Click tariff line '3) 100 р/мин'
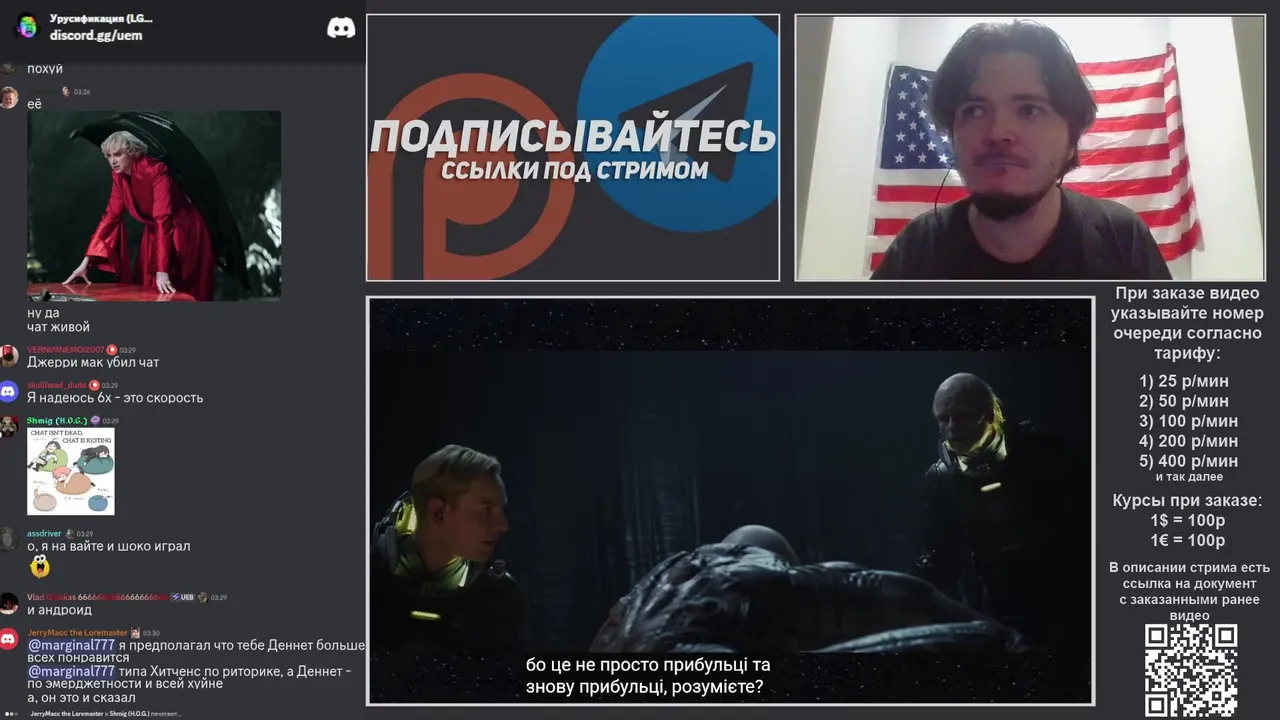1280x720 pixels. 1188,421
